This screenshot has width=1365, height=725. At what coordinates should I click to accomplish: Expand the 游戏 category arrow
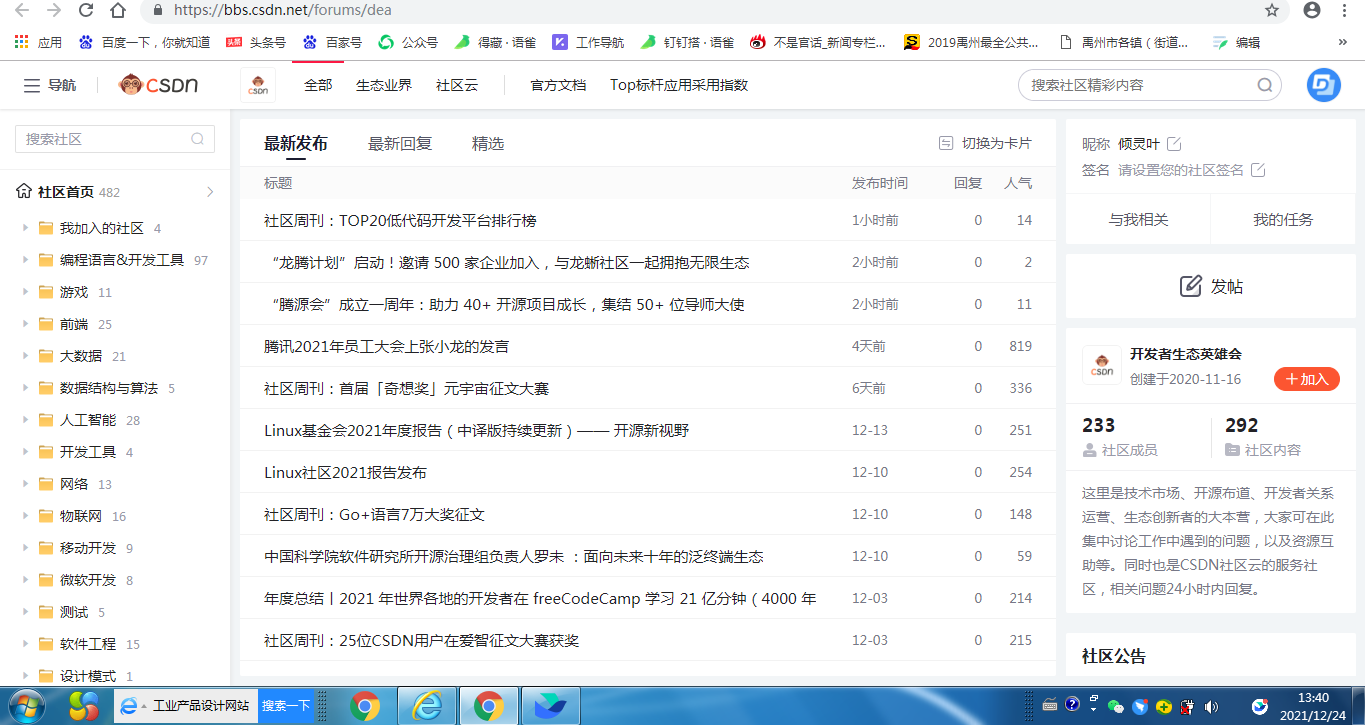pyautogui.click(x=25, y=292)
